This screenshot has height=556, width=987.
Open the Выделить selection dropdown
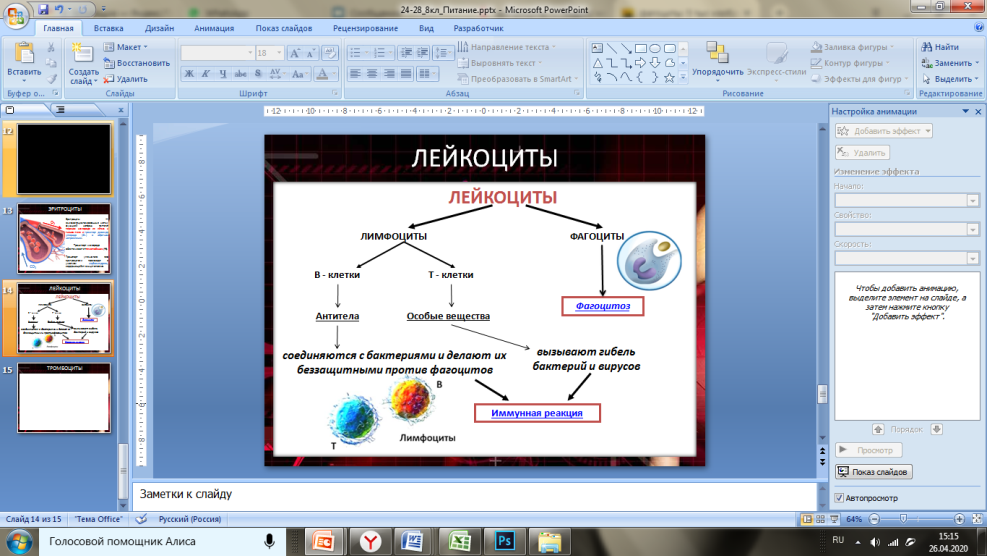click(952, 79)
